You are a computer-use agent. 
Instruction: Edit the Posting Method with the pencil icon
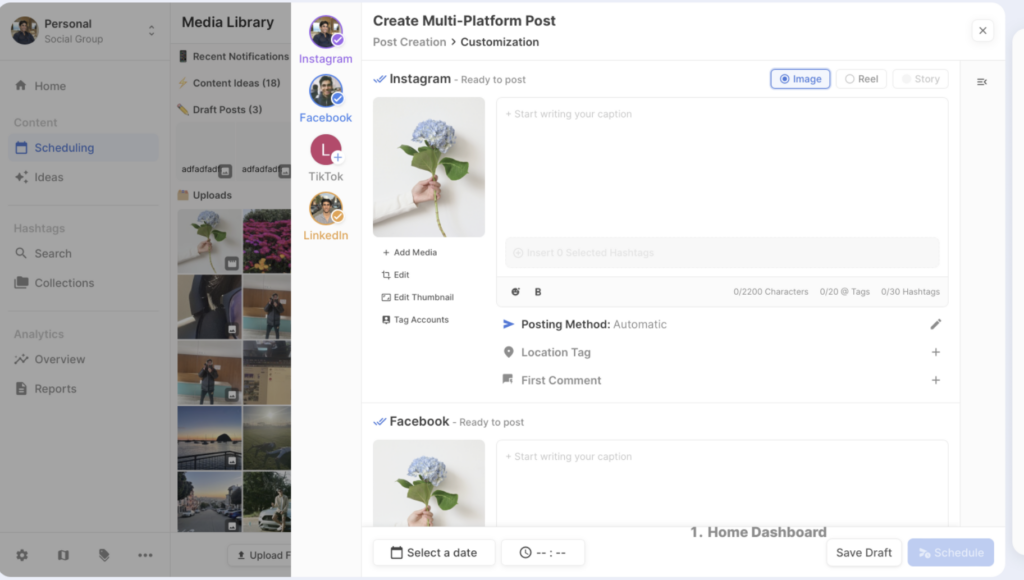click(936, 324)
